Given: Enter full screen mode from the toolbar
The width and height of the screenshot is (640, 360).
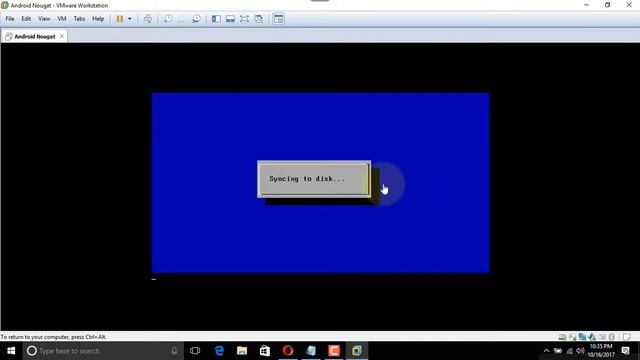Looking at the screenshot, I should [x=244, y=19].
